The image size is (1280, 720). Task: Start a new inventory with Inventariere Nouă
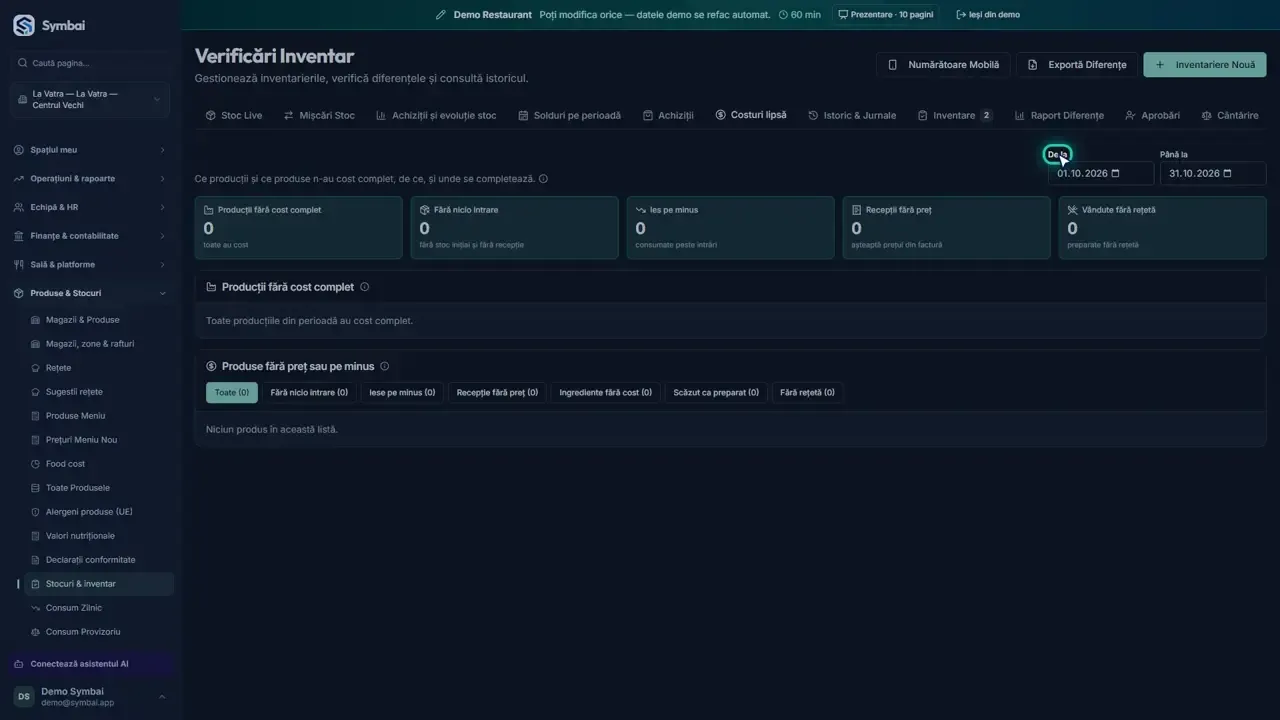1205,65
